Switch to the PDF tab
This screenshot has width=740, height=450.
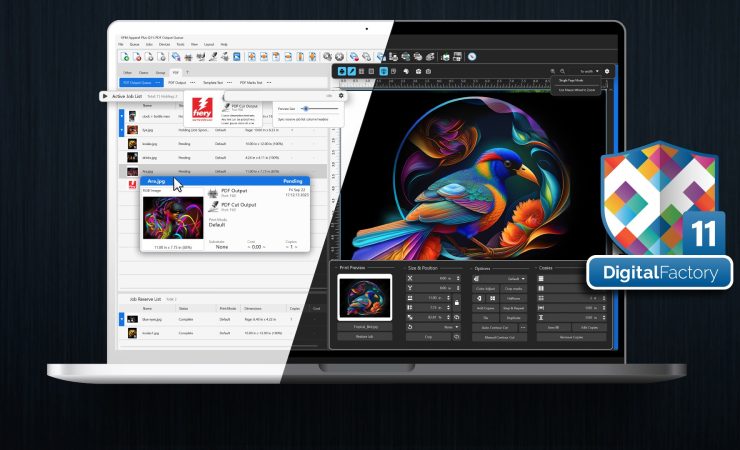176,73
